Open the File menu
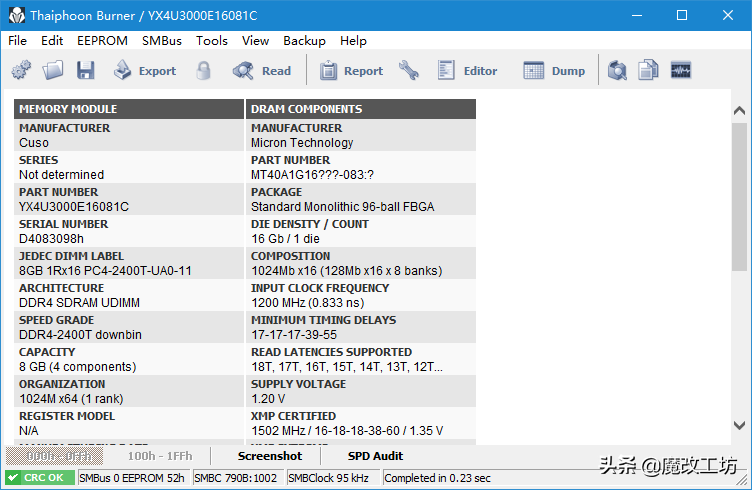 coord(17,41)
